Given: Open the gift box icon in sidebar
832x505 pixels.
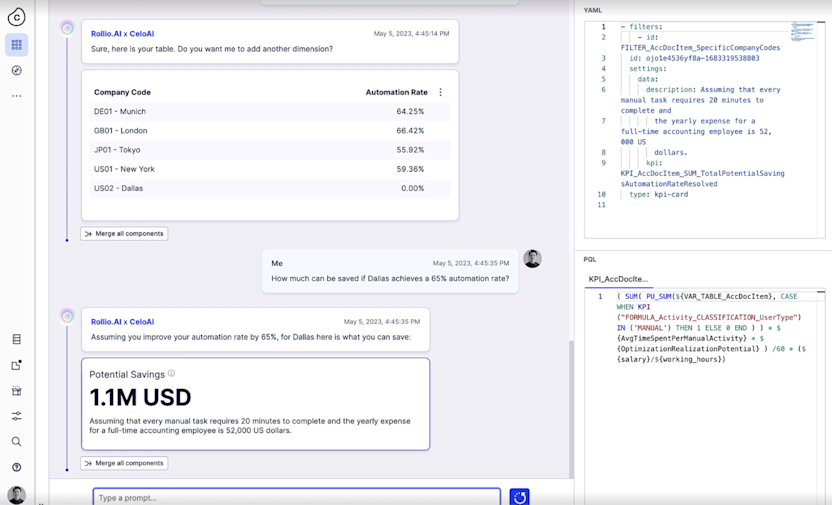Looking at the screenshot, I should (x=16, y=391).
